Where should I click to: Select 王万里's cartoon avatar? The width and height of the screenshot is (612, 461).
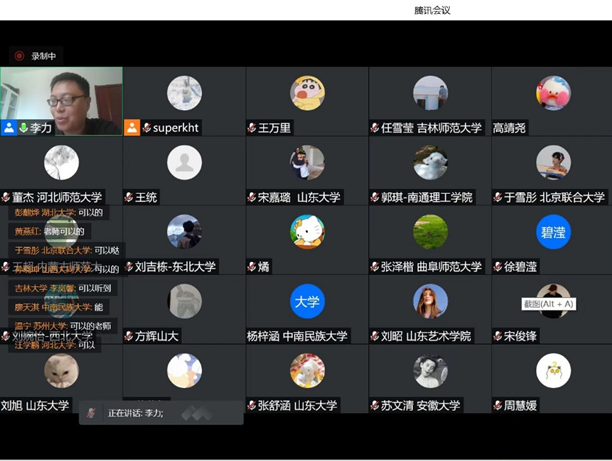307,93
